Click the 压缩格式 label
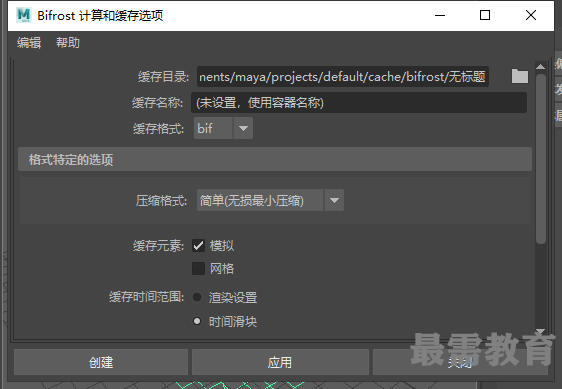The image size is (562, 389). [x=161, y=200]
